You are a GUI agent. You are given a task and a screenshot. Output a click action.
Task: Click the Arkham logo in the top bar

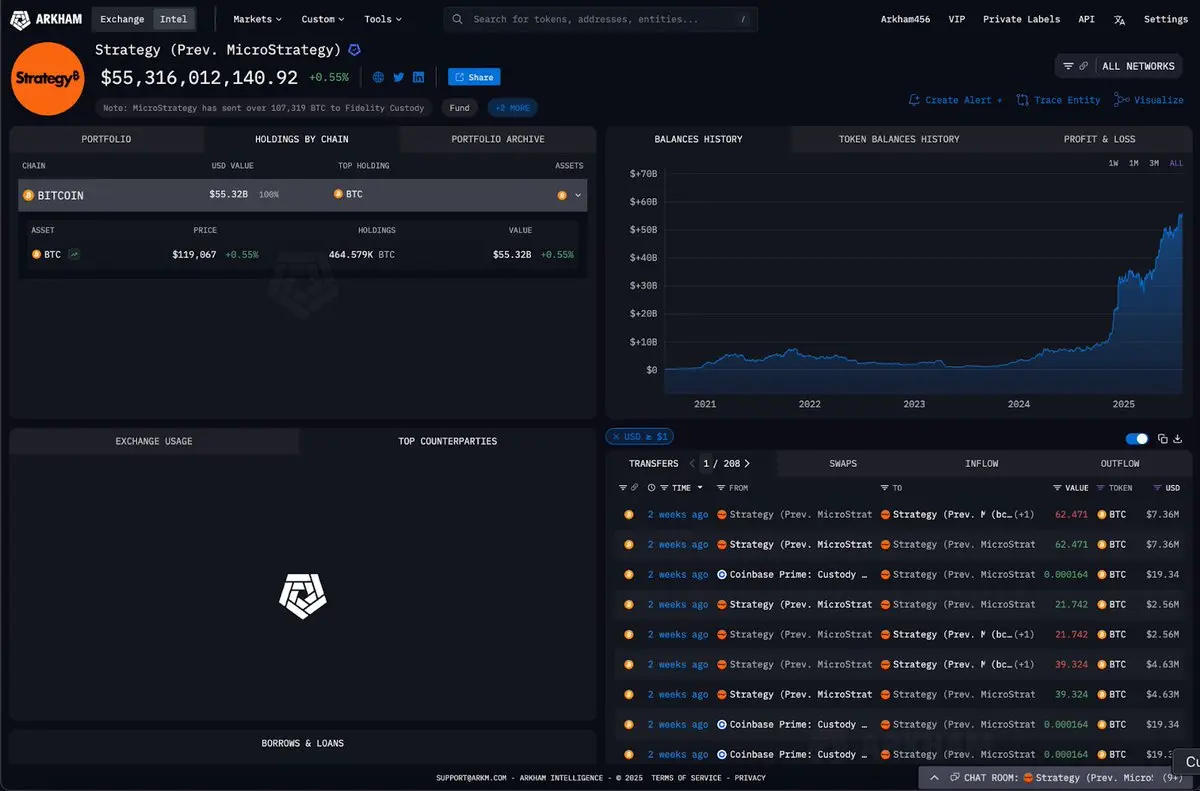click(46, 19)
